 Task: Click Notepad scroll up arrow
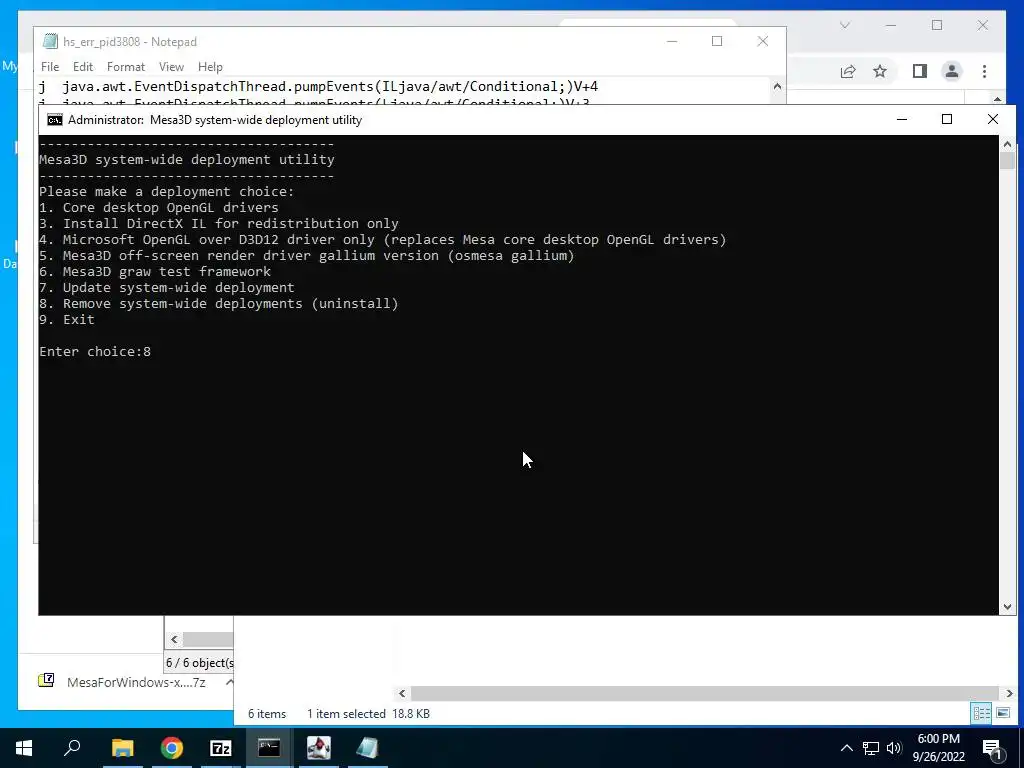click(x=777, y=86)
